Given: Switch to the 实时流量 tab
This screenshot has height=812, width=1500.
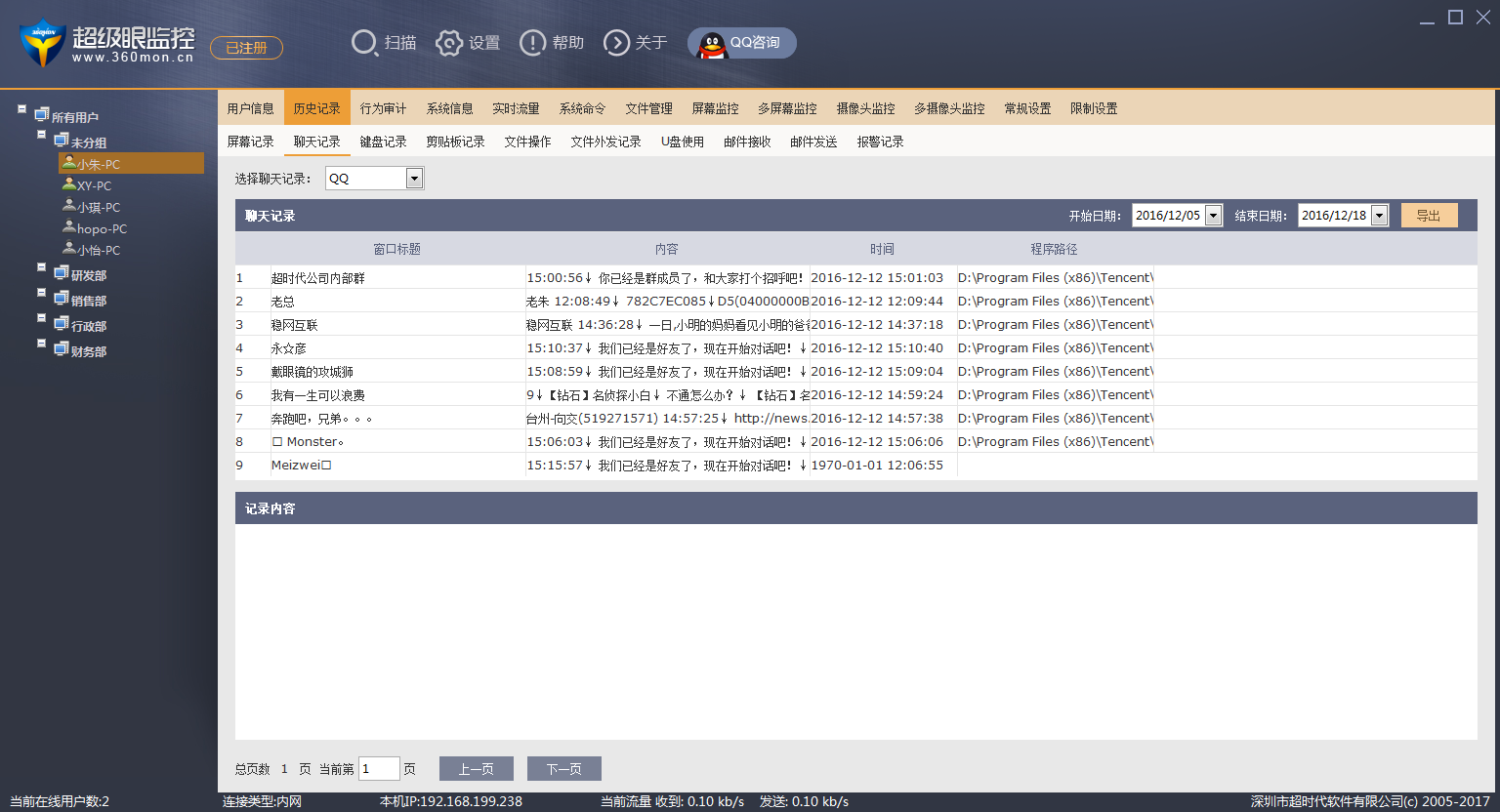Looking at the screenshot, I should click(x=517, y=108).
